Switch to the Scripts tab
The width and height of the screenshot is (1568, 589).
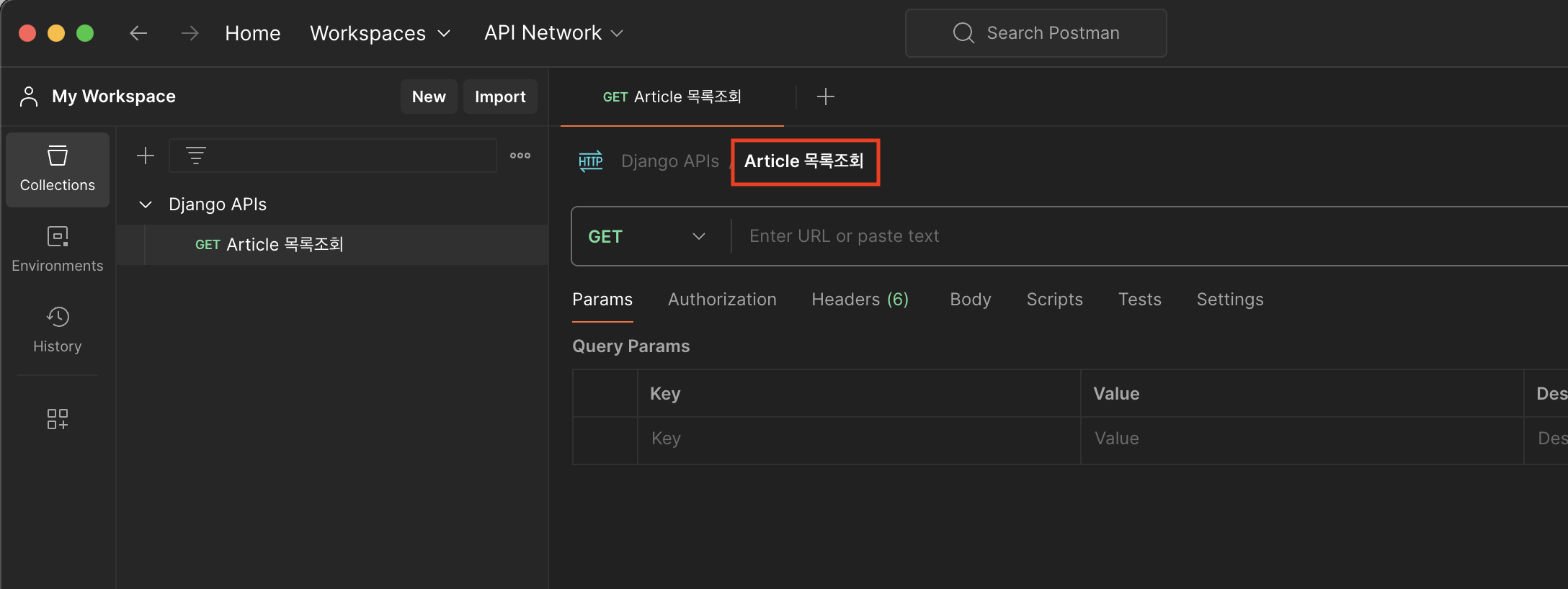point(1055,300)
